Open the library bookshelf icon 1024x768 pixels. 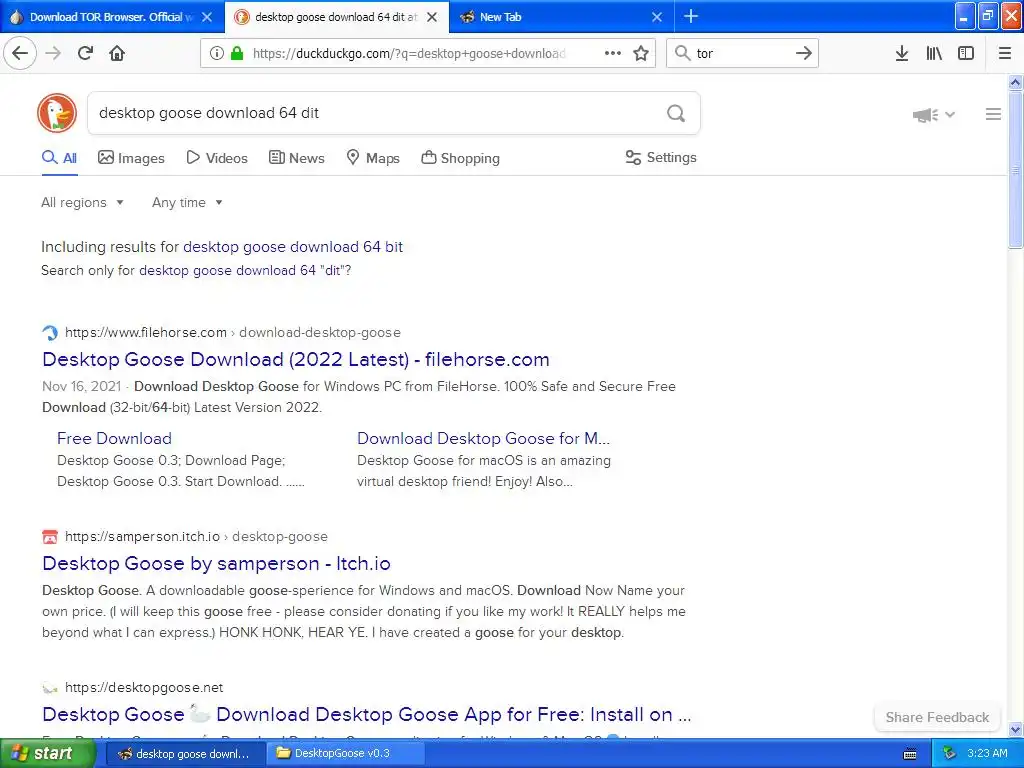934,53
